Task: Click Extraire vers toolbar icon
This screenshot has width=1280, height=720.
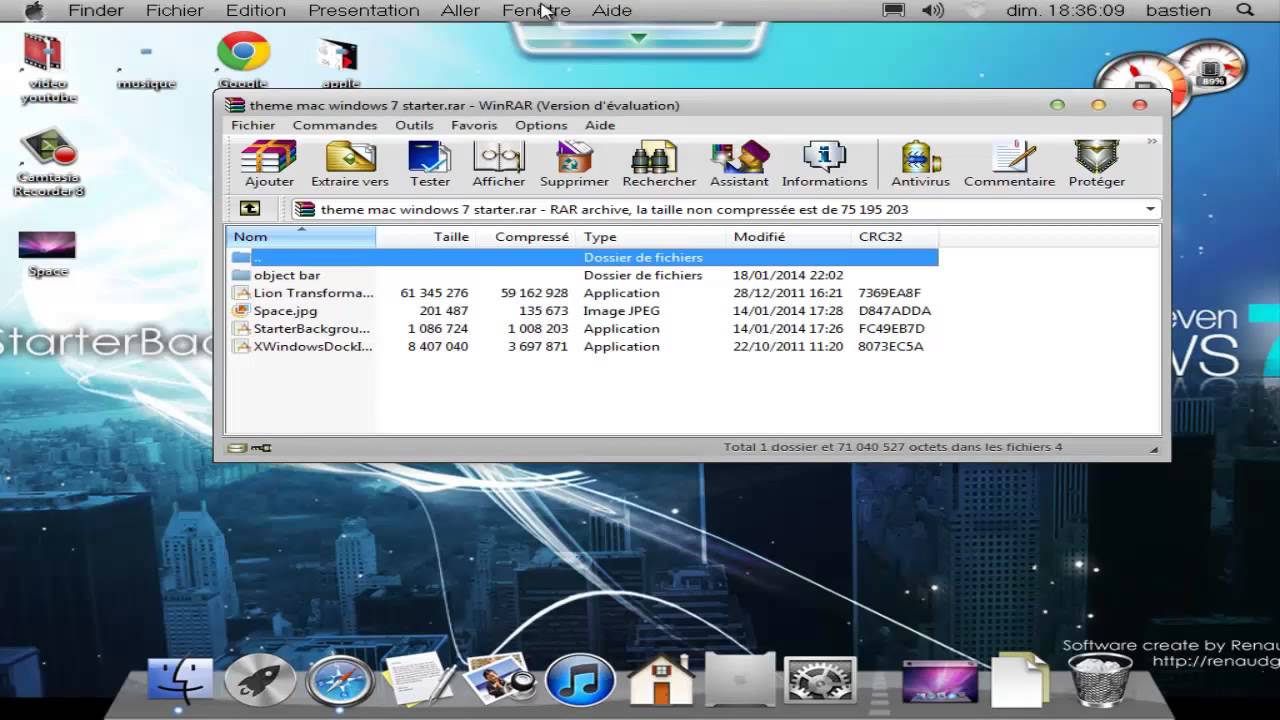Action: point(349,164)
